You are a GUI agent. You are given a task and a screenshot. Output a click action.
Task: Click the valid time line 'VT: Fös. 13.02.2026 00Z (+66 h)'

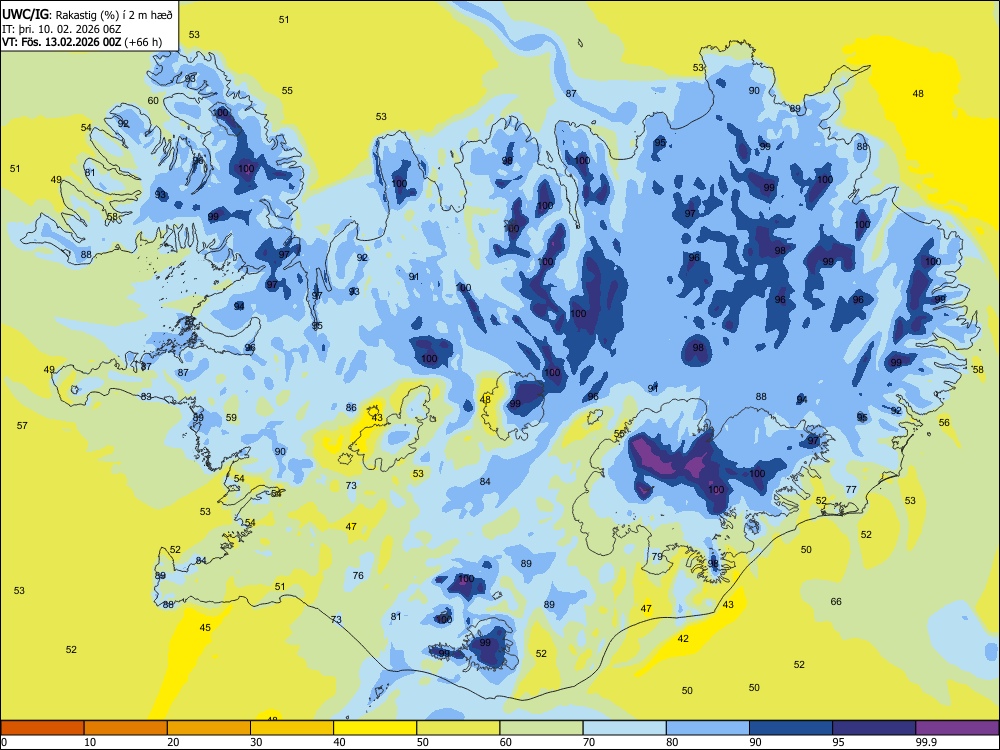(x=82, y=42)
